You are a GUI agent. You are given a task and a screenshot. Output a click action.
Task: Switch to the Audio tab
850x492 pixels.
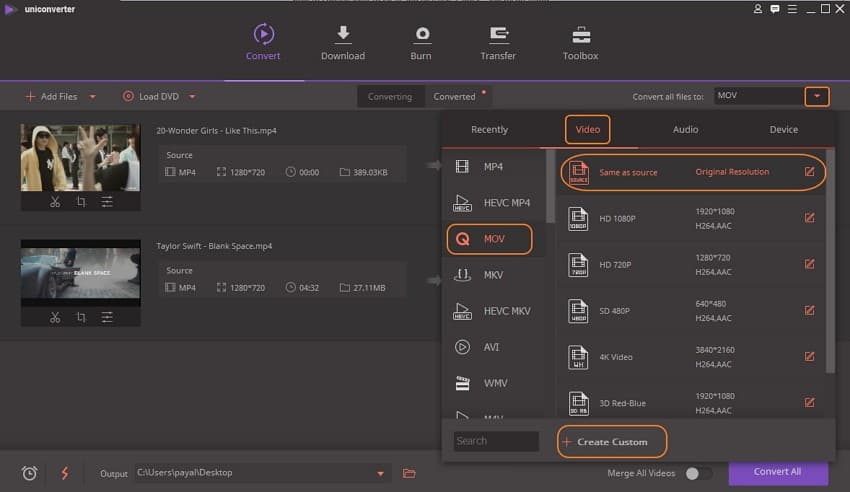(685, 129)
